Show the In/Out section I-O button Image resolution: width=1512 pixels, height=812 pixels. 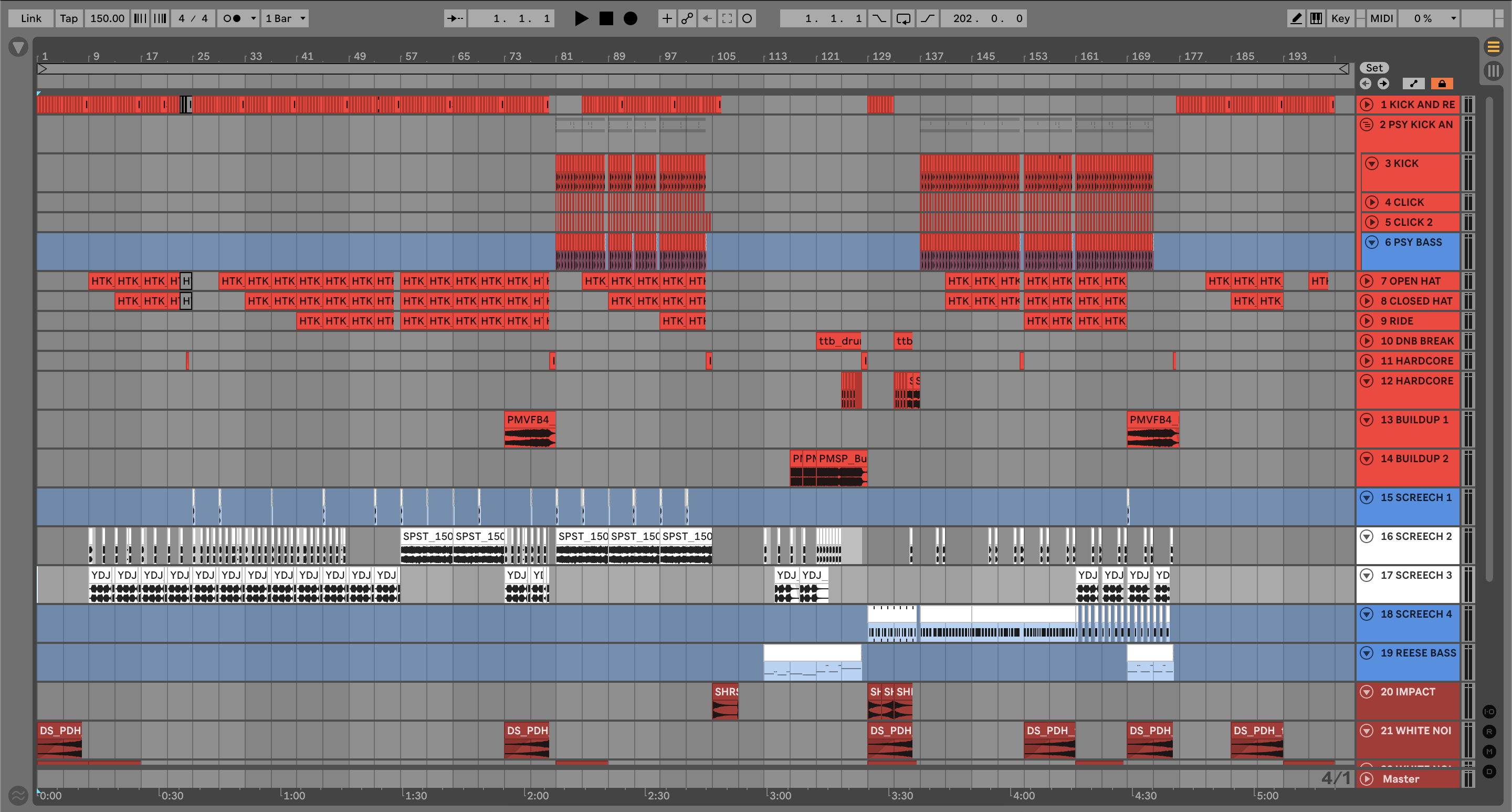coord(1490,712)
